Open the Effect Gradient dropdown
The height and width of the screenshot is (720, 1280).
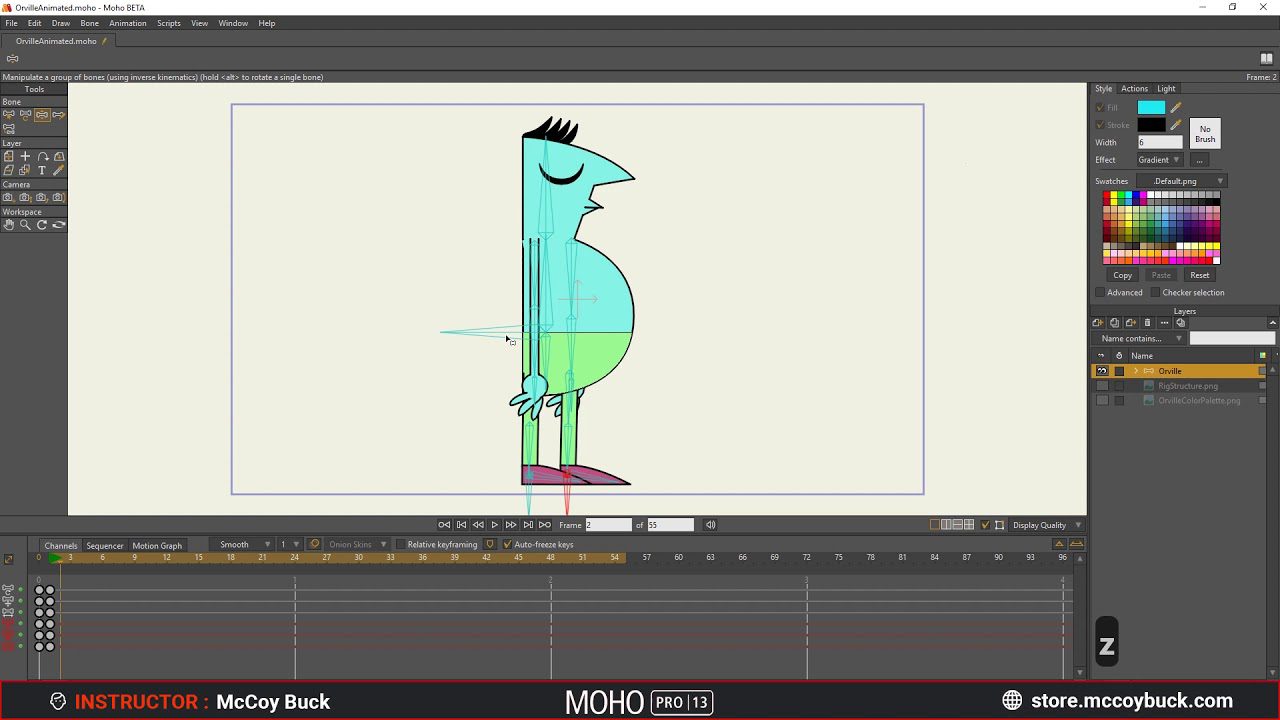(x=1159, y=160)
